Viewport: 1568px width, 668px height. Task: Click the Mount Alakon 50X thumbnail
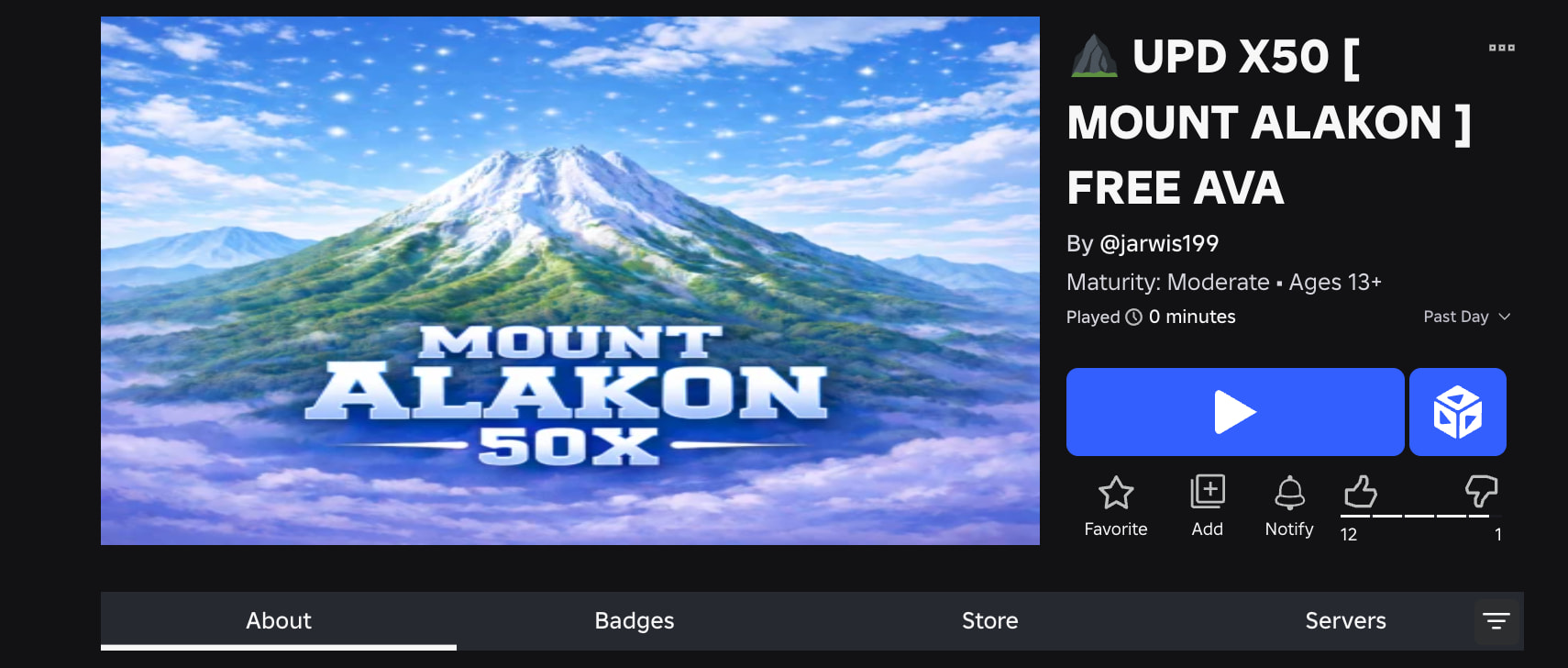click(570, 281)
